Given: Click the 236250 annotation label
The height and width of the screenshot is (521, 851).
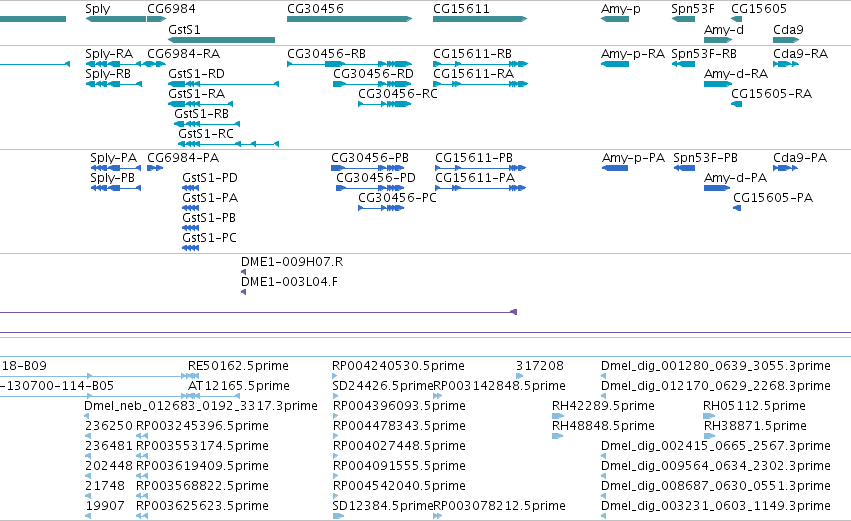Looking at the screenshot, I should 109,426.
